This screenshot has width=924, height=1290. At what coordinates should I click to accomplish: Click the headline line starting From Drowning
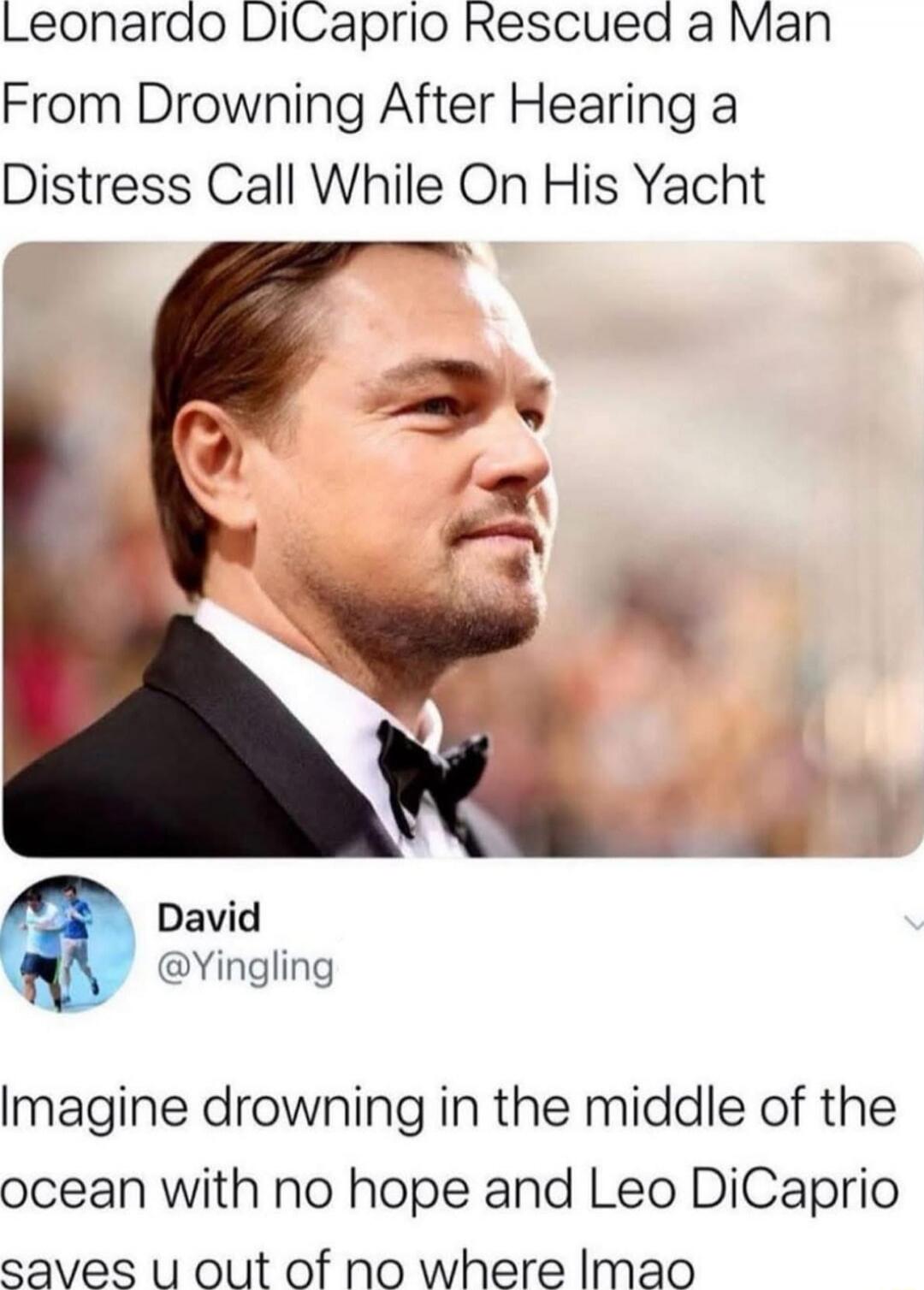[370, 105]
